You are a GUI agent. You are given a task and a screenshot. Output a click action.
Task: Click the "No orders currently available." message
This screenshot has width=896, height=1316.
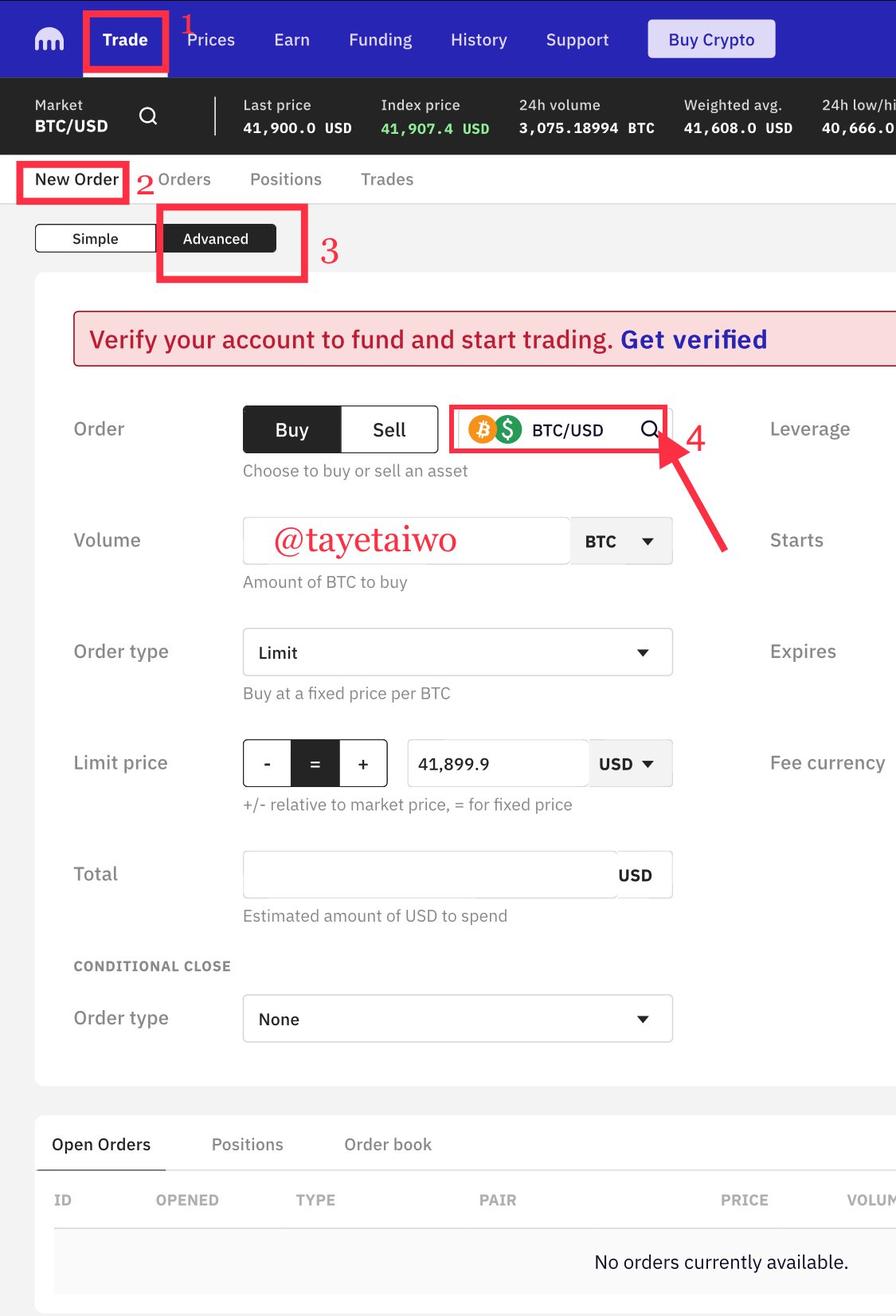tap(722, 1262)
